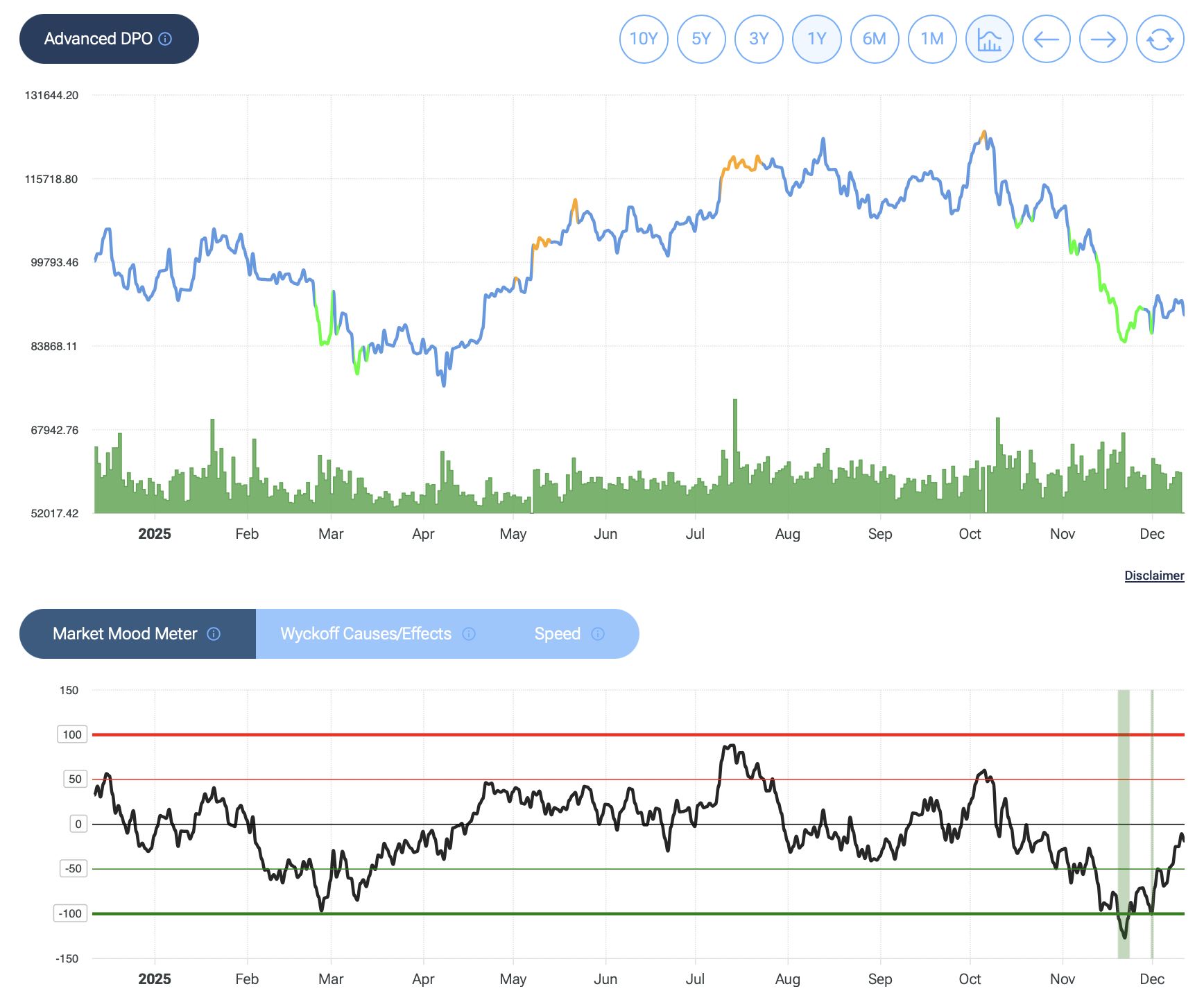Click the info icon beside Speed

pyautogui.click(x=598, y=634)
